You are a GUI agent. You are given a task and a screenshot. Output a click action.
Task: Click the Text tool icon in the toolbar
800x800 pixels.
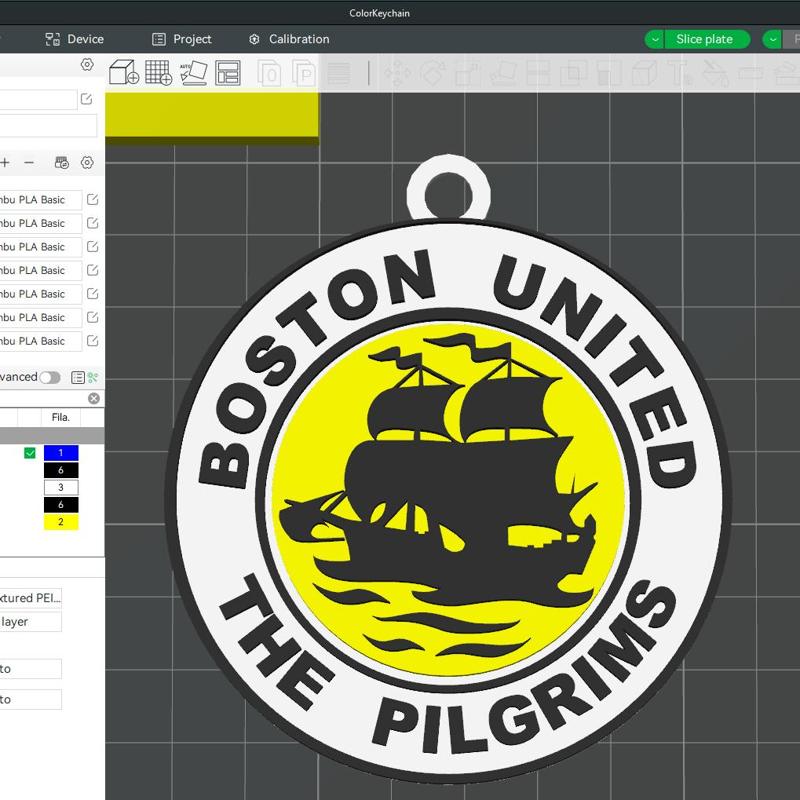(x=680, y=72)
